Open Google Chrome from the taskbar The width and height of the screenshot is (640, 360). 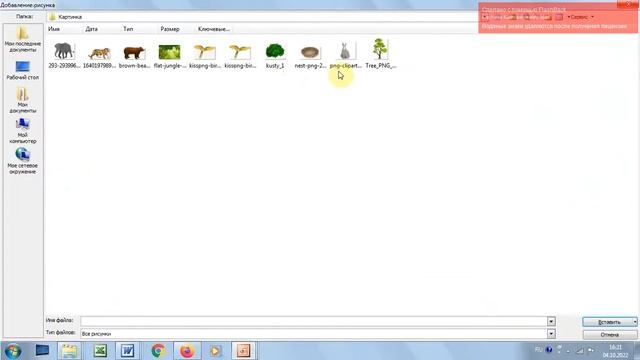coord(158,351)
